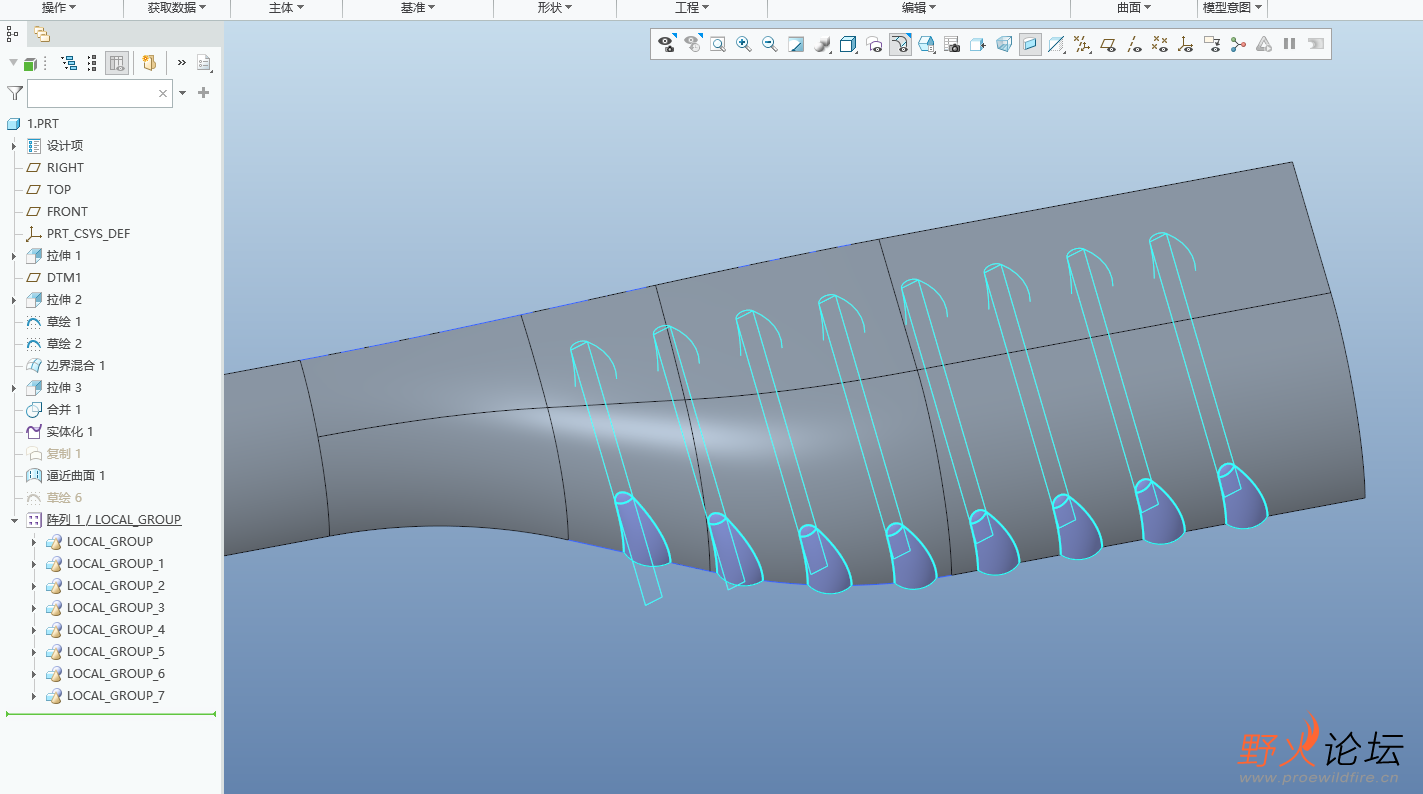The image size is (1423, 794).
Task: Click the model tree search filter field
Action: pyautogui.click(x=92, y=93)
